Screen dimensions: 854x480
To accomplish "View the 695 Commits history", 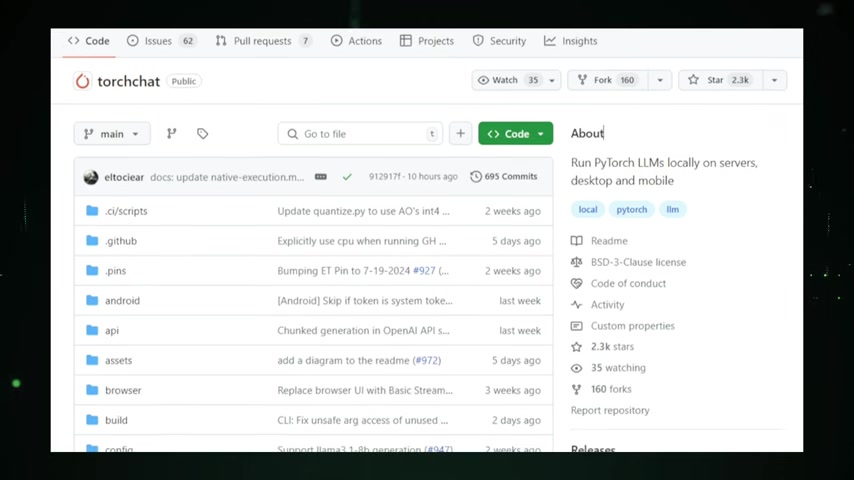I will click(504, 177).
